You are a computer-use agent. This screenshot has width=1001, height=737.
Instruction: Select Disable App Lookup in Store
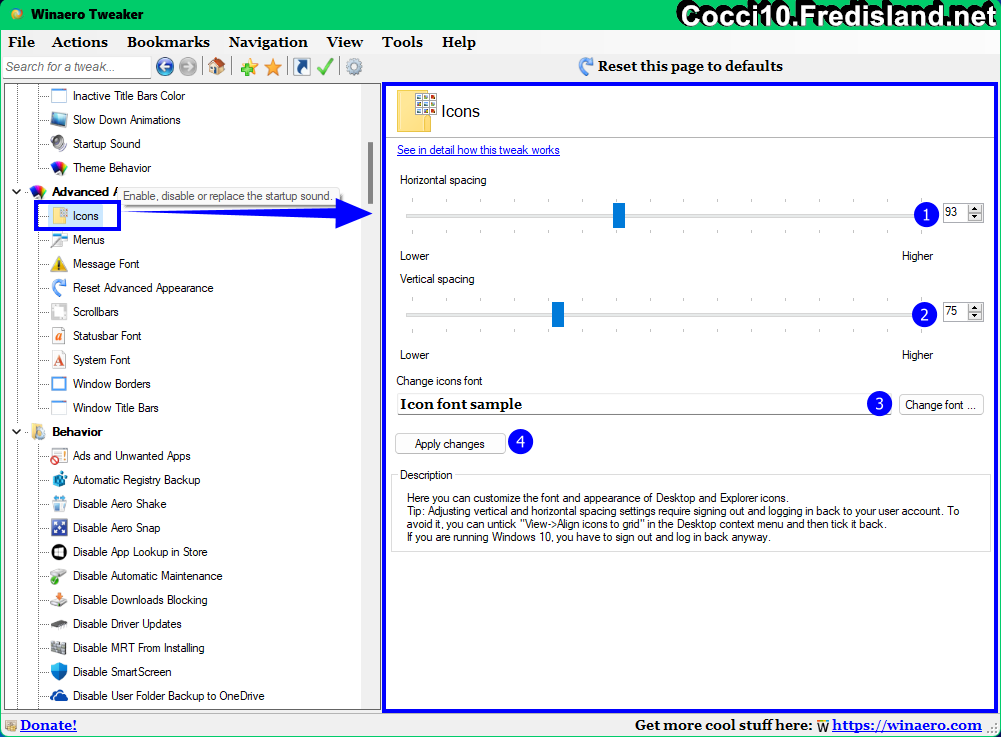(x=140, y=552)
